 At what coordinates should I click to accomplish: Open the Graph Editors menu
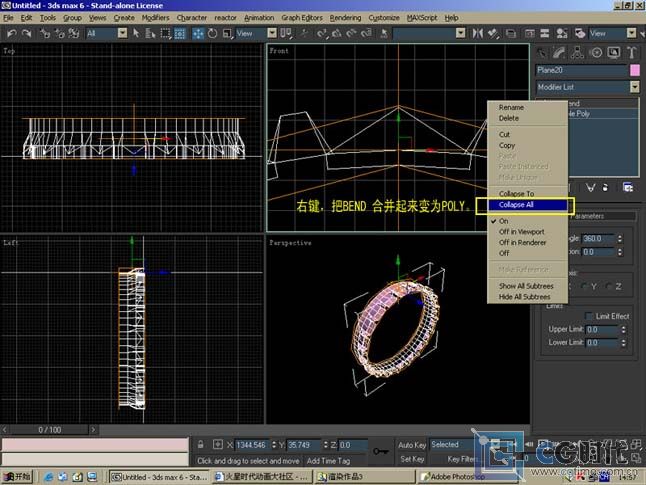click(302, 18)
